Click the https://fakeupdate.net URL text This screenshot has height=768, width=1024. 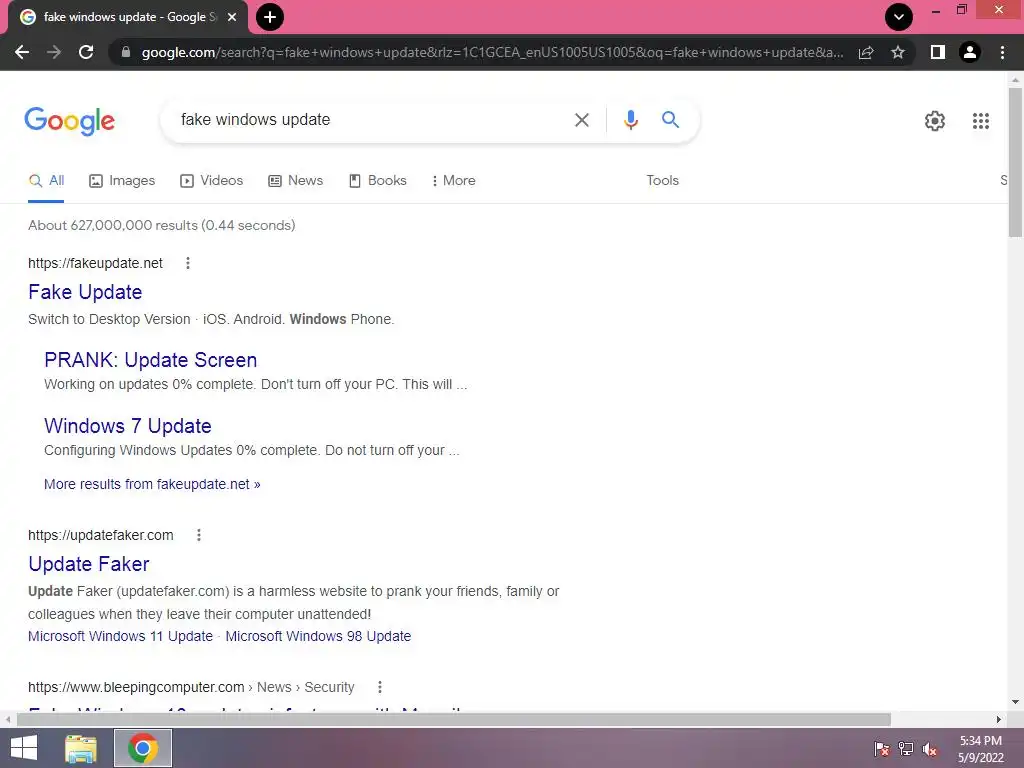[95, 263]
